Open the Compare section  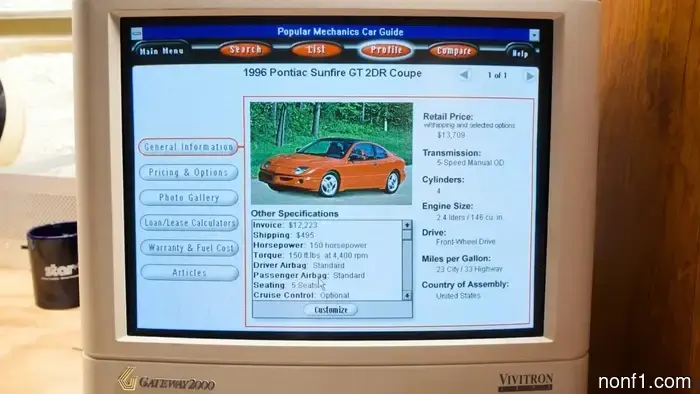454,51
